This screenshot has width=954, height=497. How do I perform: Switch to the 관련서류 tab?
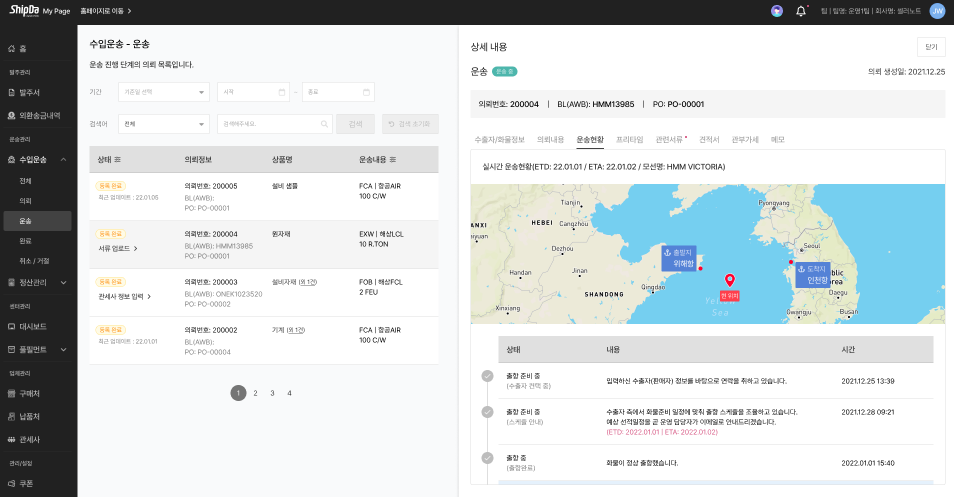point(671,139)
